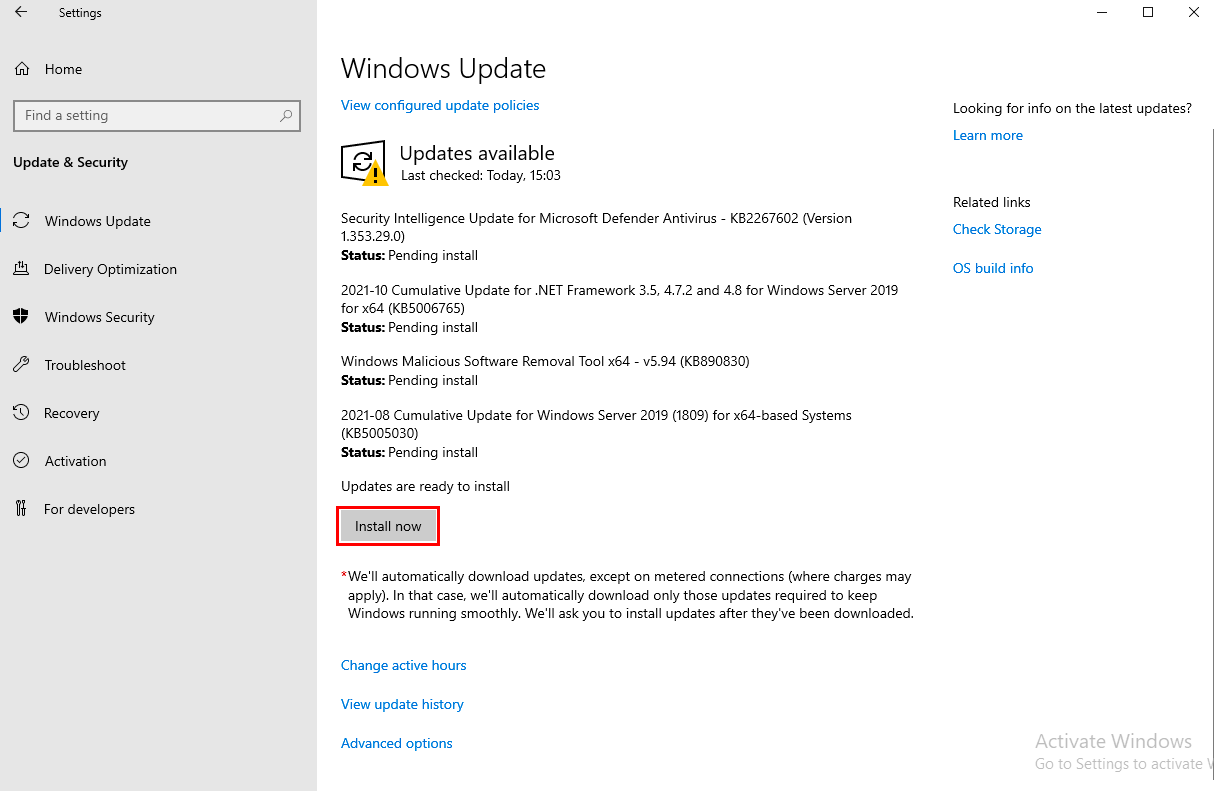Minimize the Settings window
This screenshot has width=1214, height=791.
tap(1103, 13)
